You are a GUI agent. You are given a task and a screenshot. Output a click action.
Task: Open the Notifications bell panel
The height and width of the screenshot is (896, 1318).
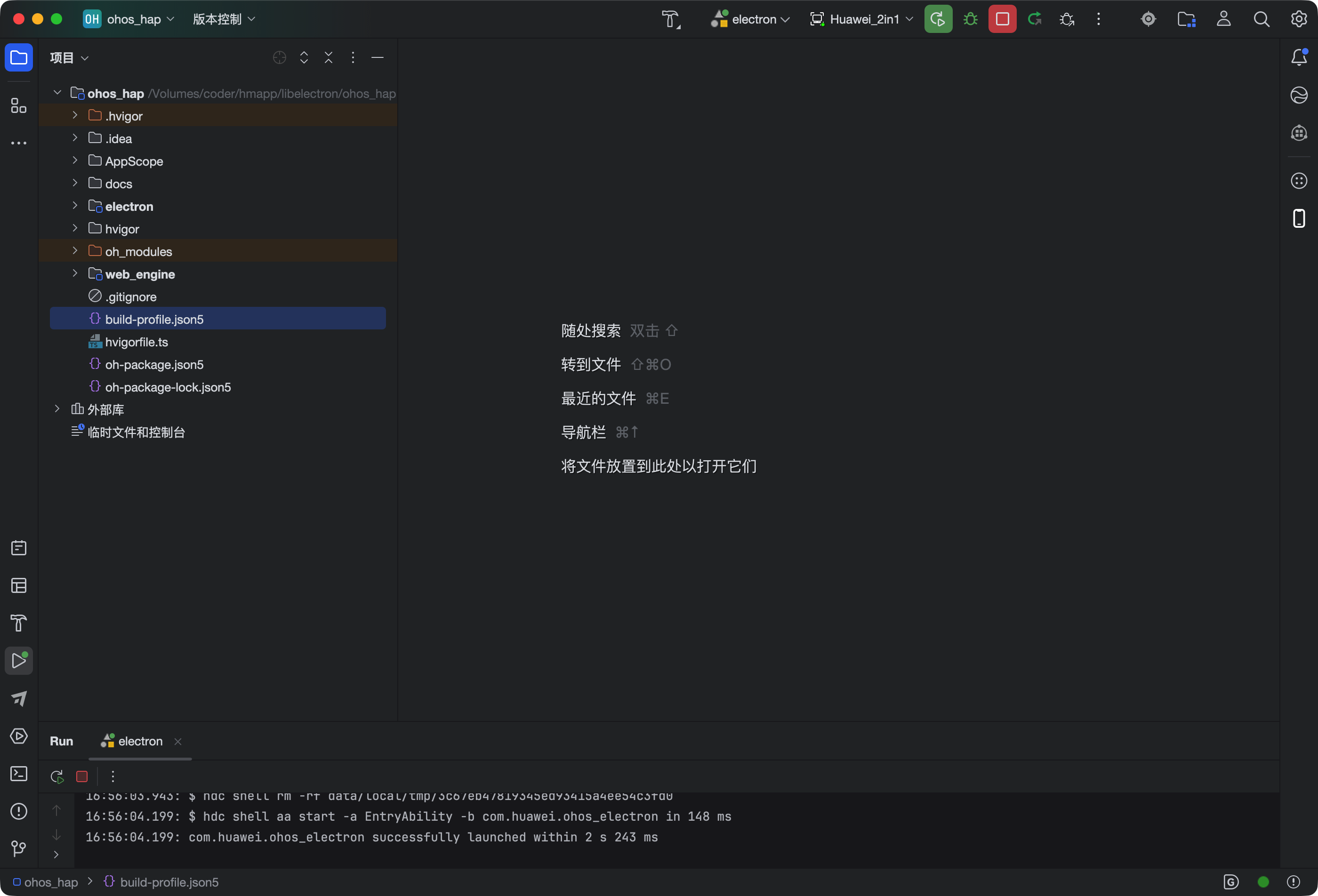tap(1299, 57)
